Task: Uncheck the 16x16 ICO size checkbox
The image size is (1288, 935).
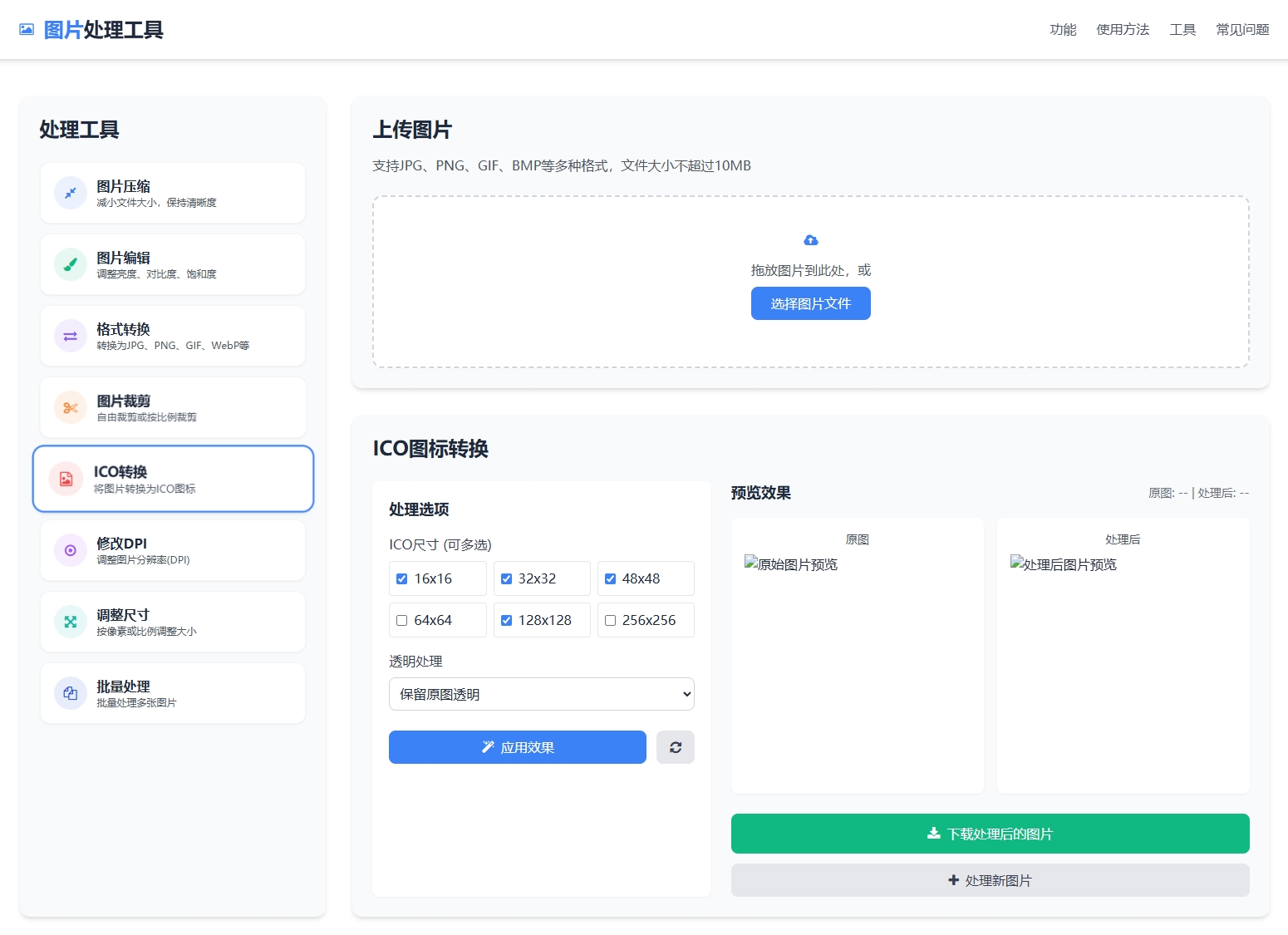Action: coord(402,578)
